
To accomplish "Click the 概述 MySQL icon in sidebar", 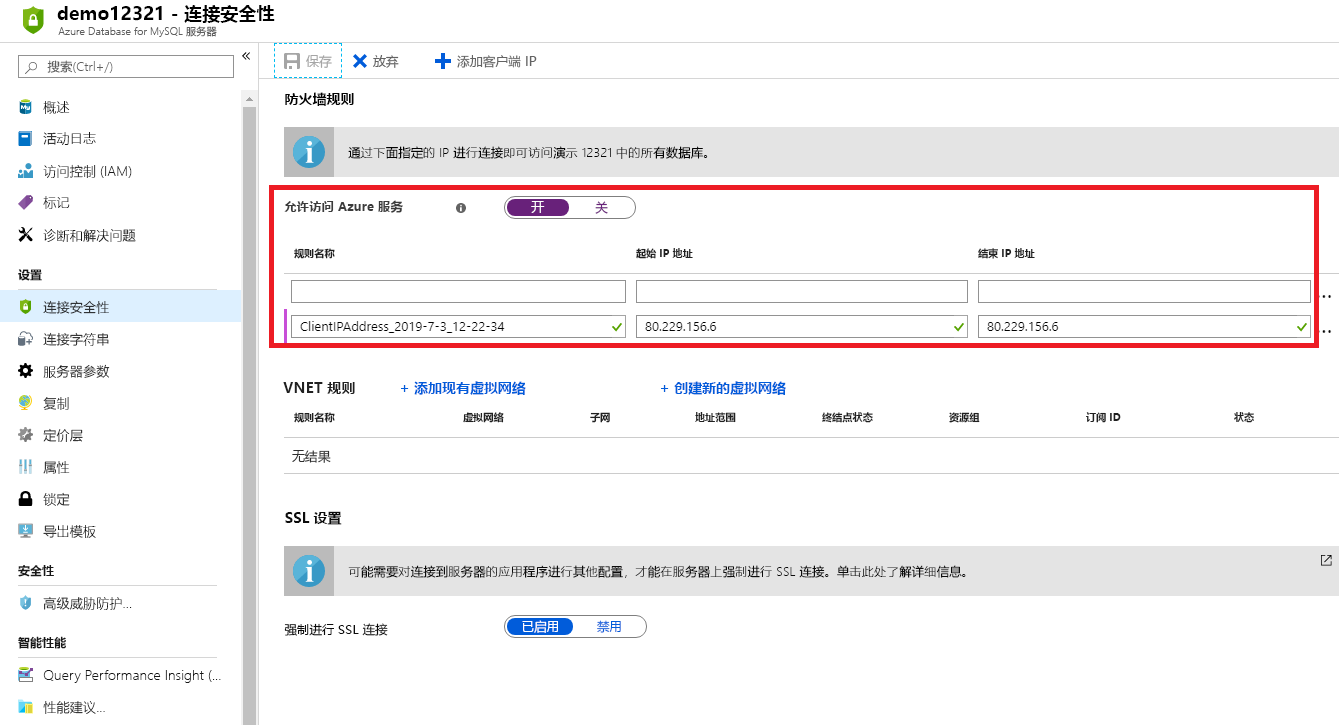I will [x=25, y=107].
